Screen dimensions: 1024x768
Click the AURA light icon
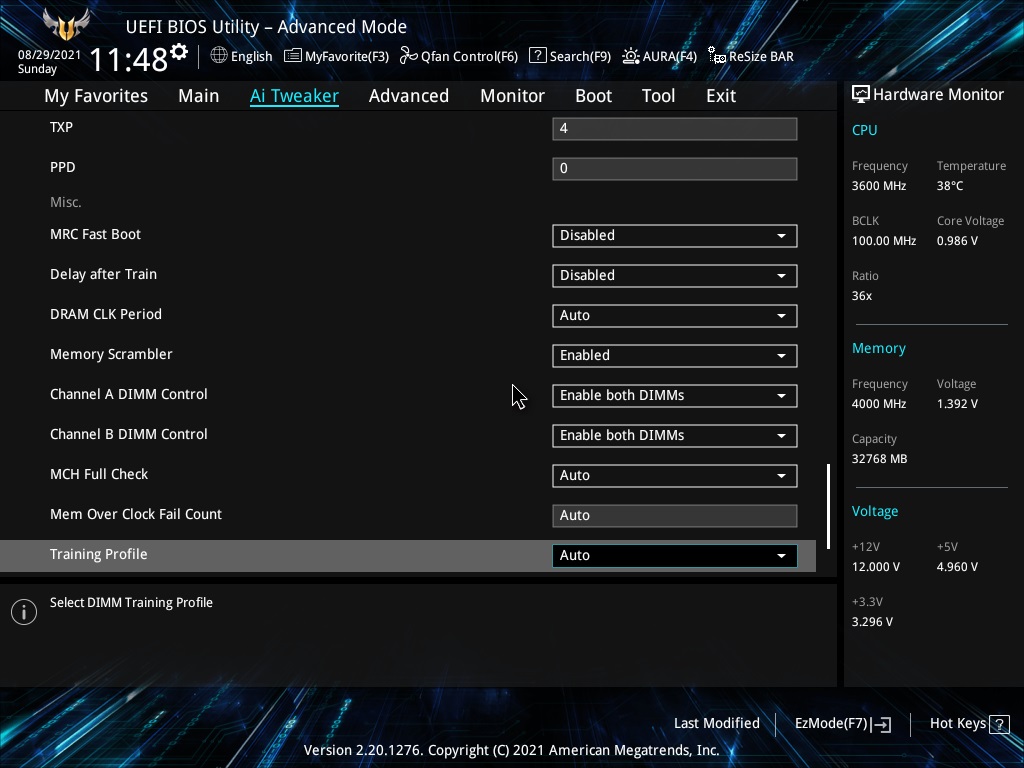[x=630, y=56]
